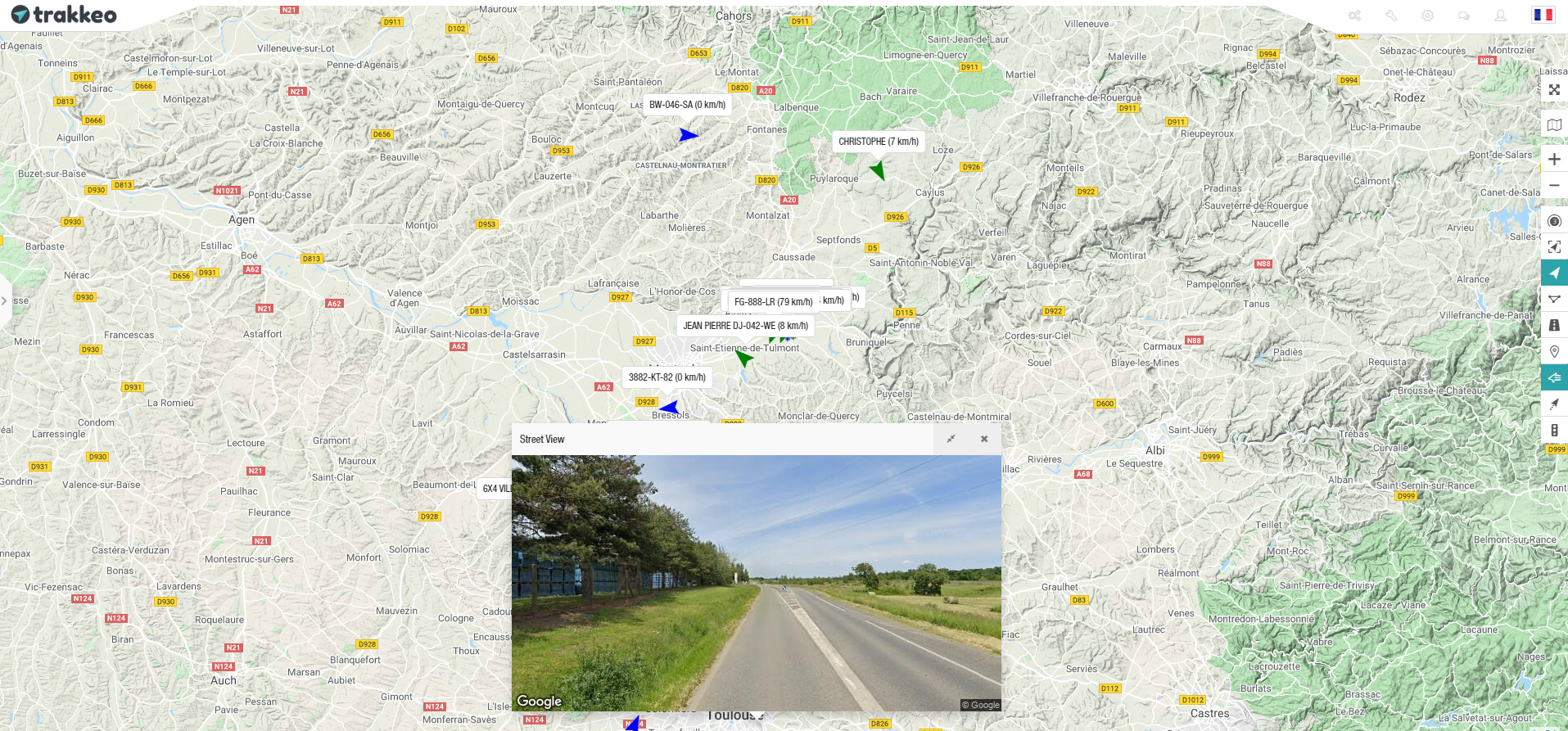The height and width of the screenshot is (731, 1568).
Task: Toggle the object tail arrow icon
Action: point(1554,404)
